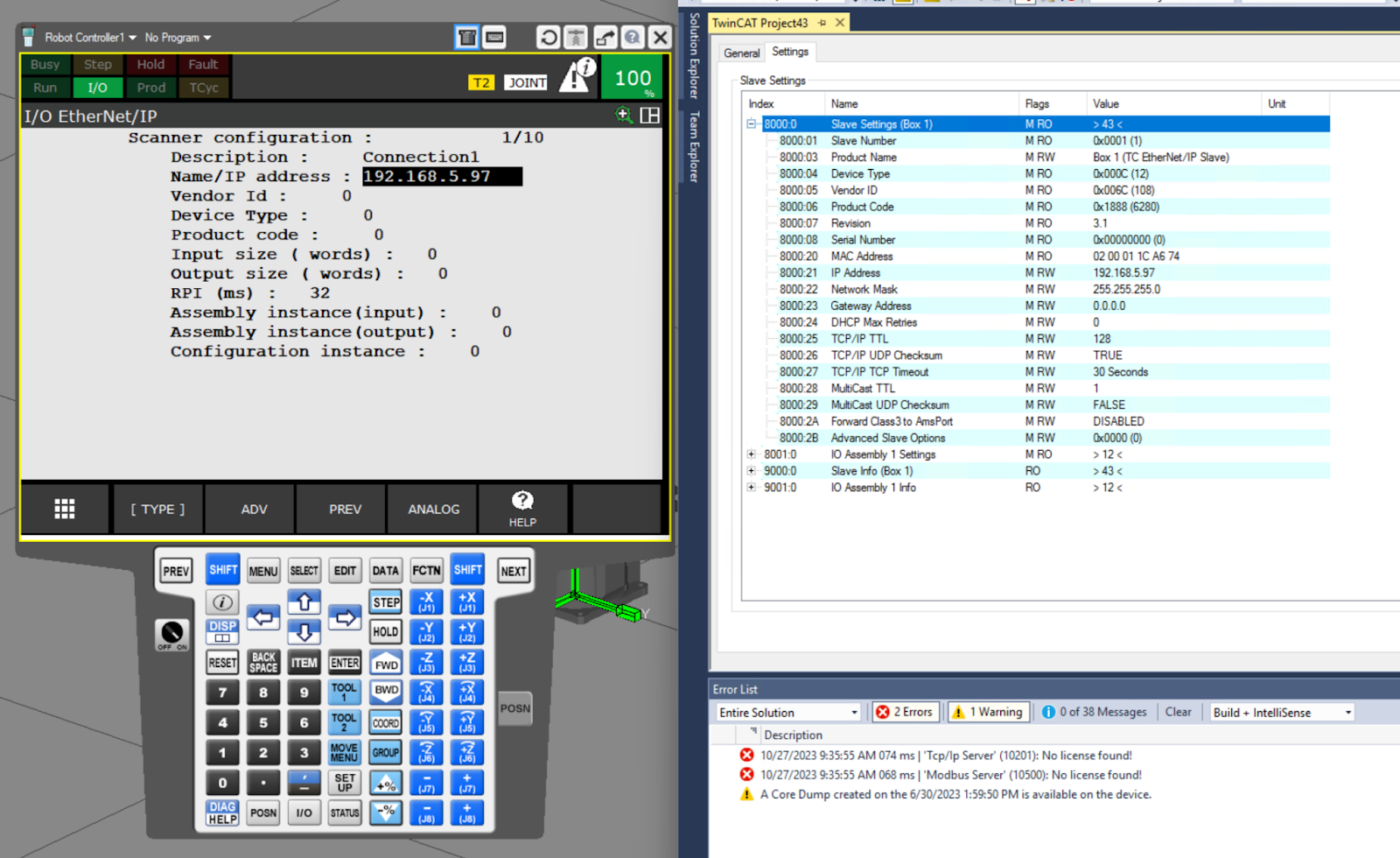Screen dimensions: 1400x858
Task: Click the MENU key on keypad
Action: pos(263,571)
